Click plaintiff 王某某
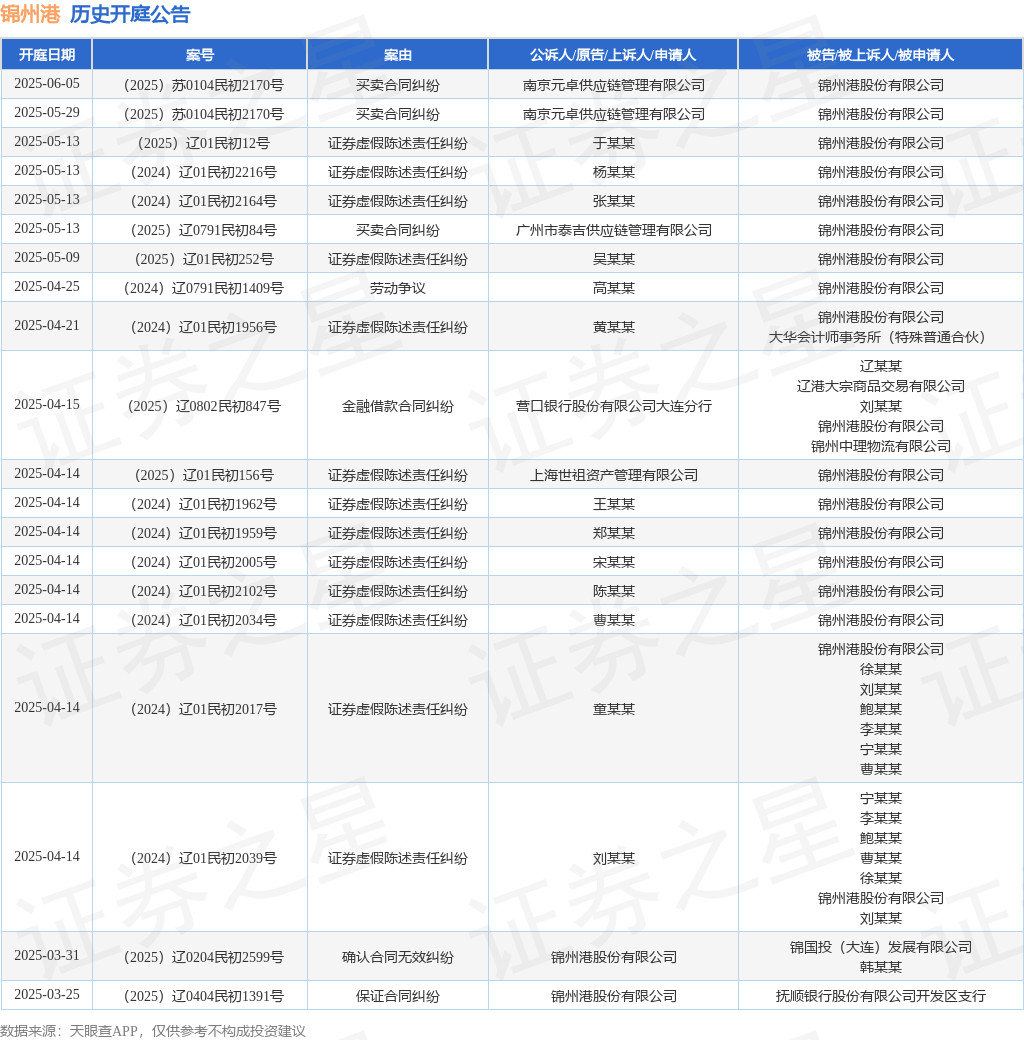Image resolution: width=1024 pixels, height=1040 pixels. pos(613,504)
